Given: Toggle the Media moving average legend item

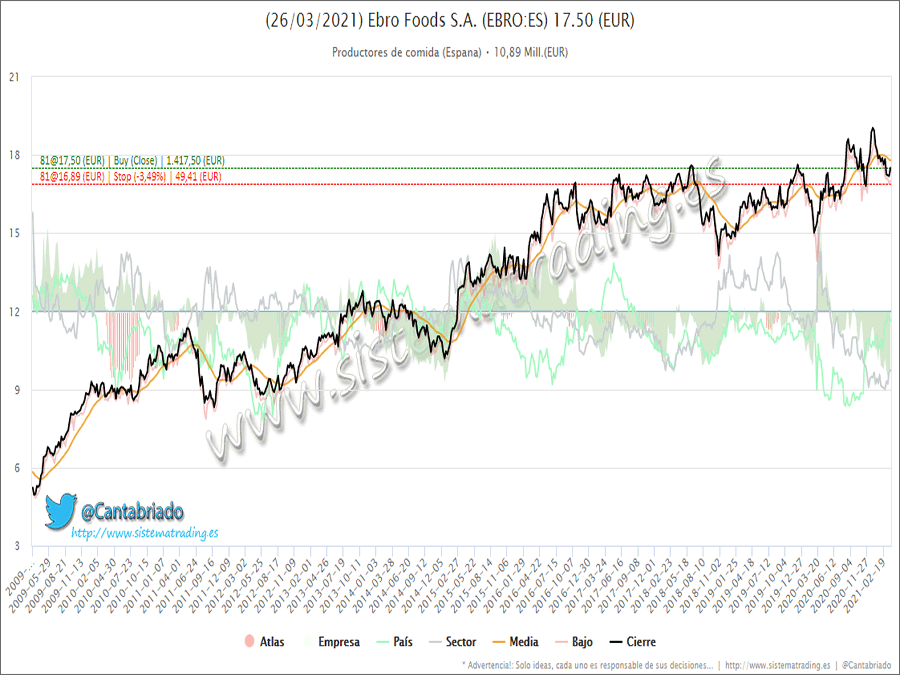Looking at the screenshot, I should [515, 642].
